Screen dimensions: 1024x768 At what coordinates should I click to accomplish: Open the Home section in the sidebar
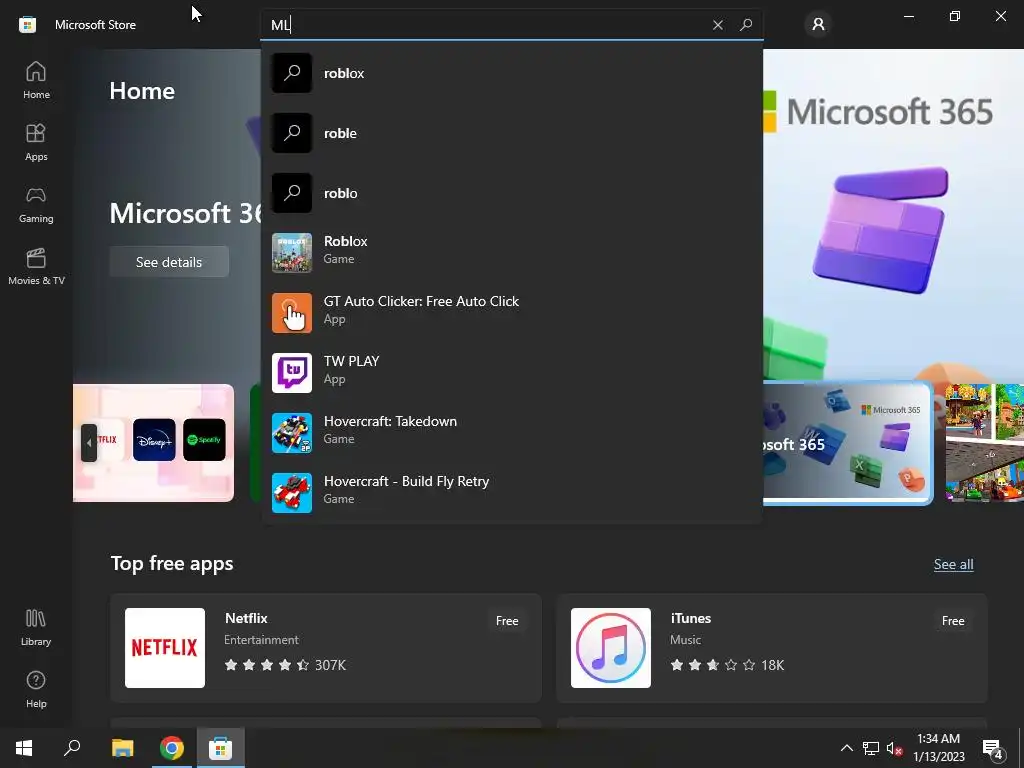point(36,80)
